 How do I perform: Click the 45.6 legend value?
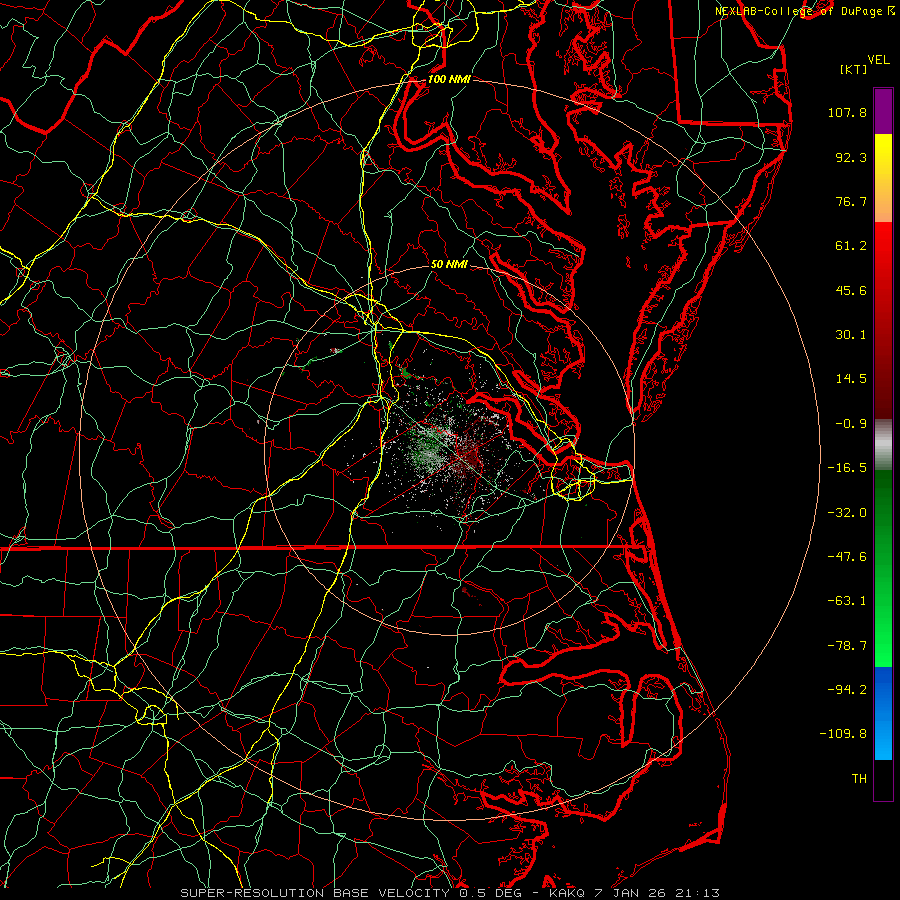tap(851, 290)
